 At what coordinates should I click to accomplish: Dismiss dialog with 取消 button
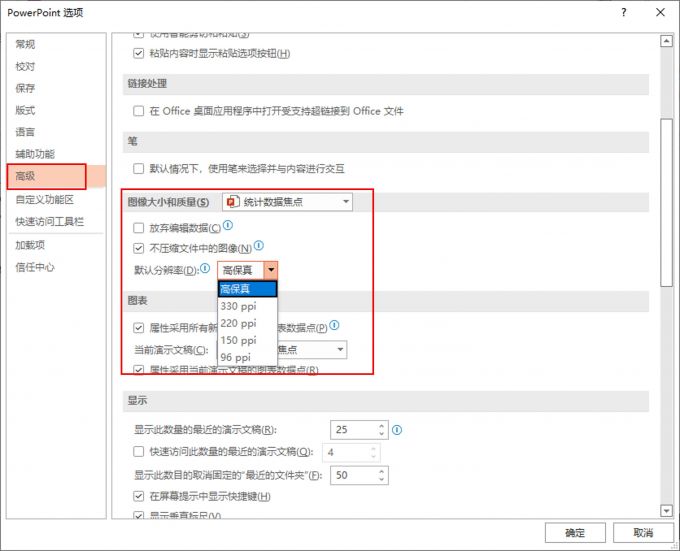pyautogui.click(x=643, y=532)
